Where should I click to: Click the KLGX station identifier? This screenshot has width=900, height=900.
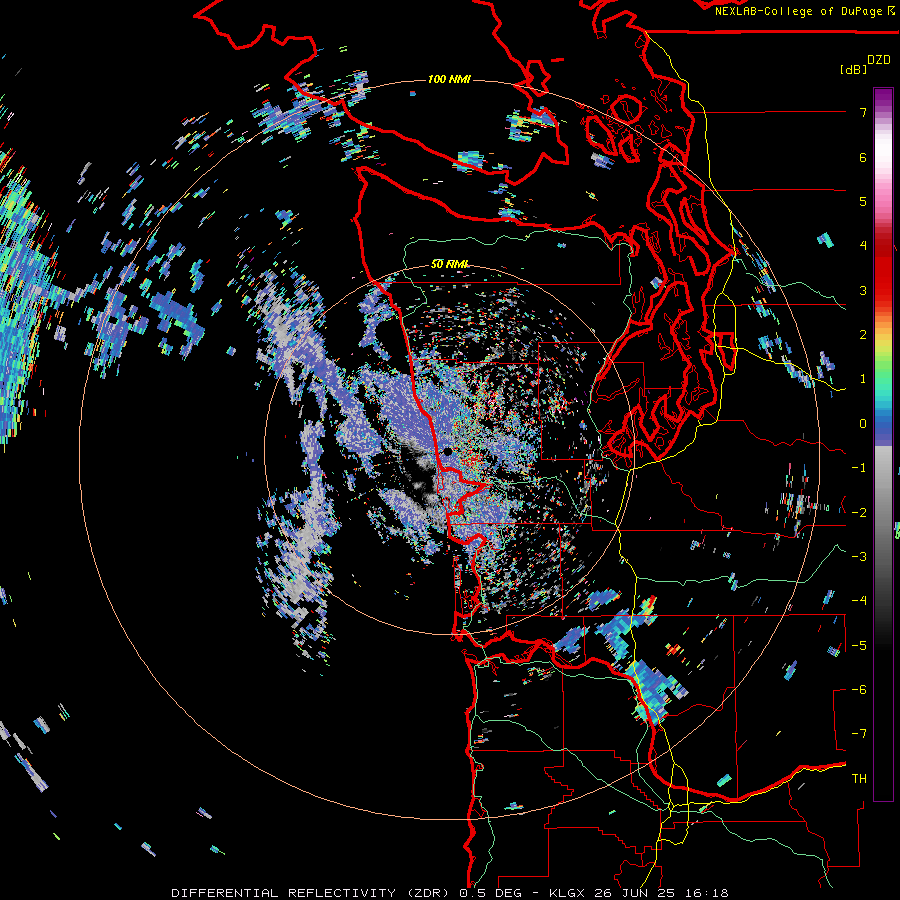(567, 893)
